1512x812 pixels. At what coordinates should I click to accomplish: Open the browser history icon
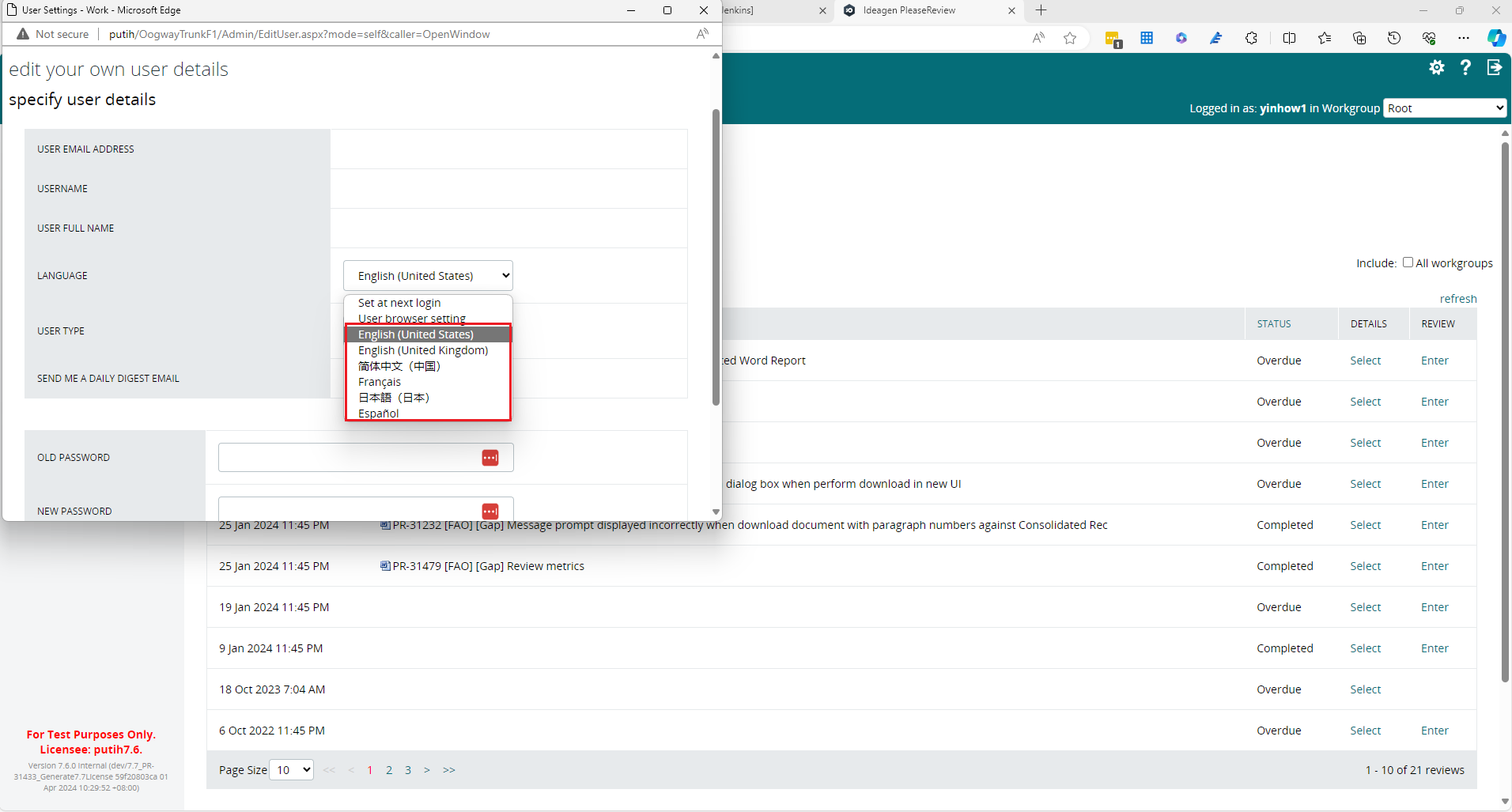[x=1394, y=38]
